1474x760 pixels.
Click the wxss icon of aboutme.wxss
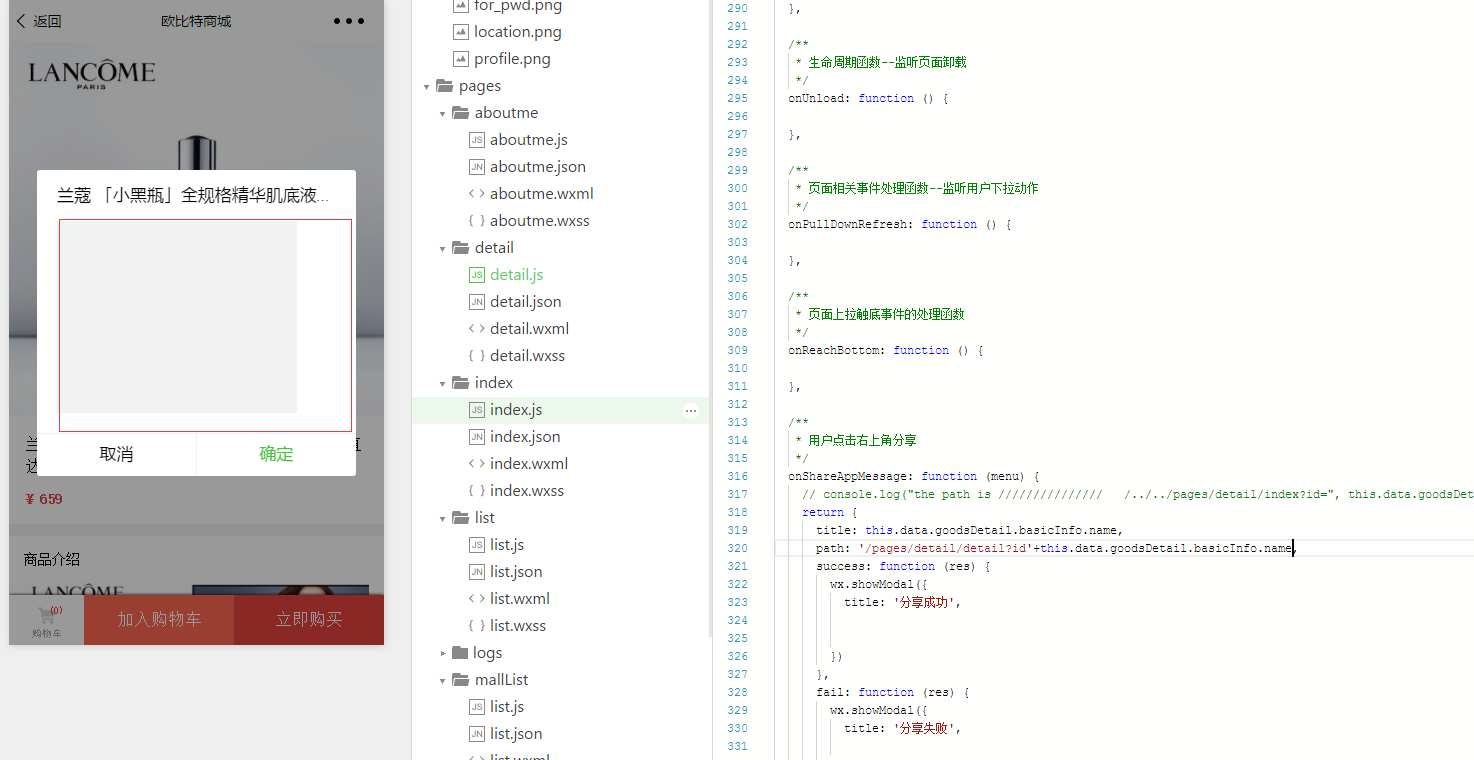[x=477, y=221]
